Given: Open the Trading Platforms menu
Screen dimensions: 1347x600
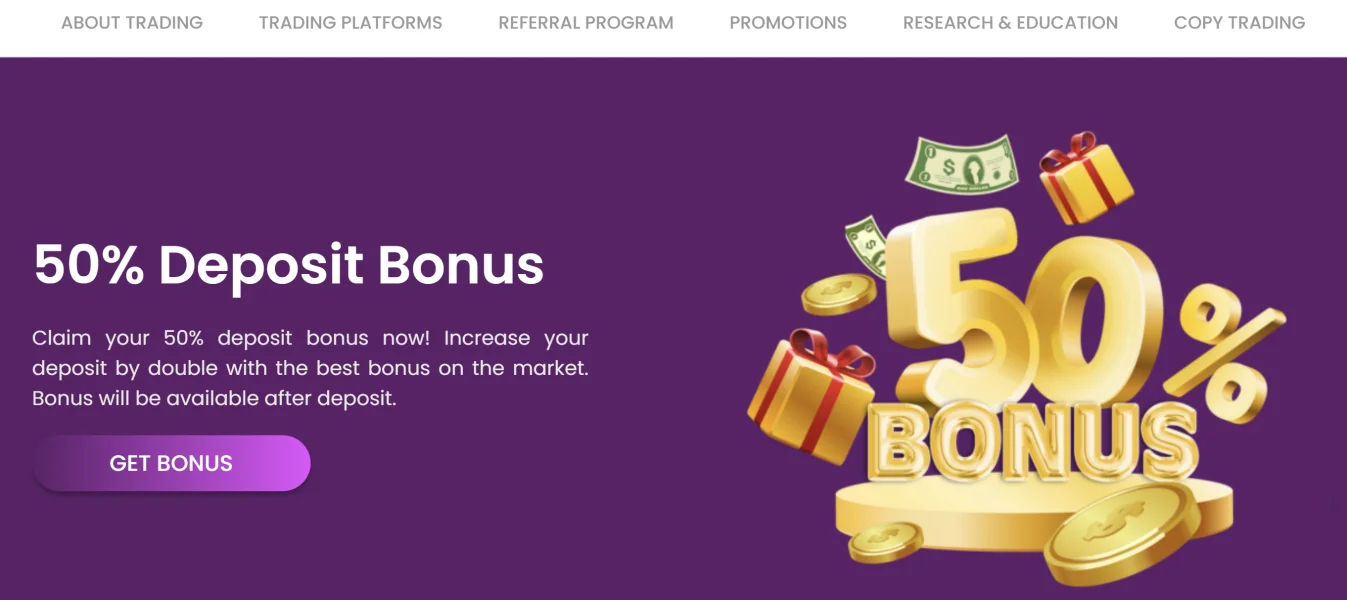Looking at the screenshot, I should click(350, 22).
